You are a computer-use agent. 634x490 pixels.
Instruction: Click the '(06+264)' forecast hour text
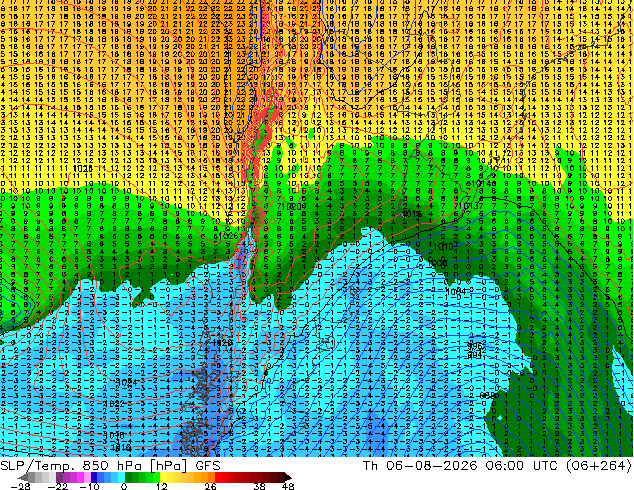pyautogui.click(x=600, y=466)
